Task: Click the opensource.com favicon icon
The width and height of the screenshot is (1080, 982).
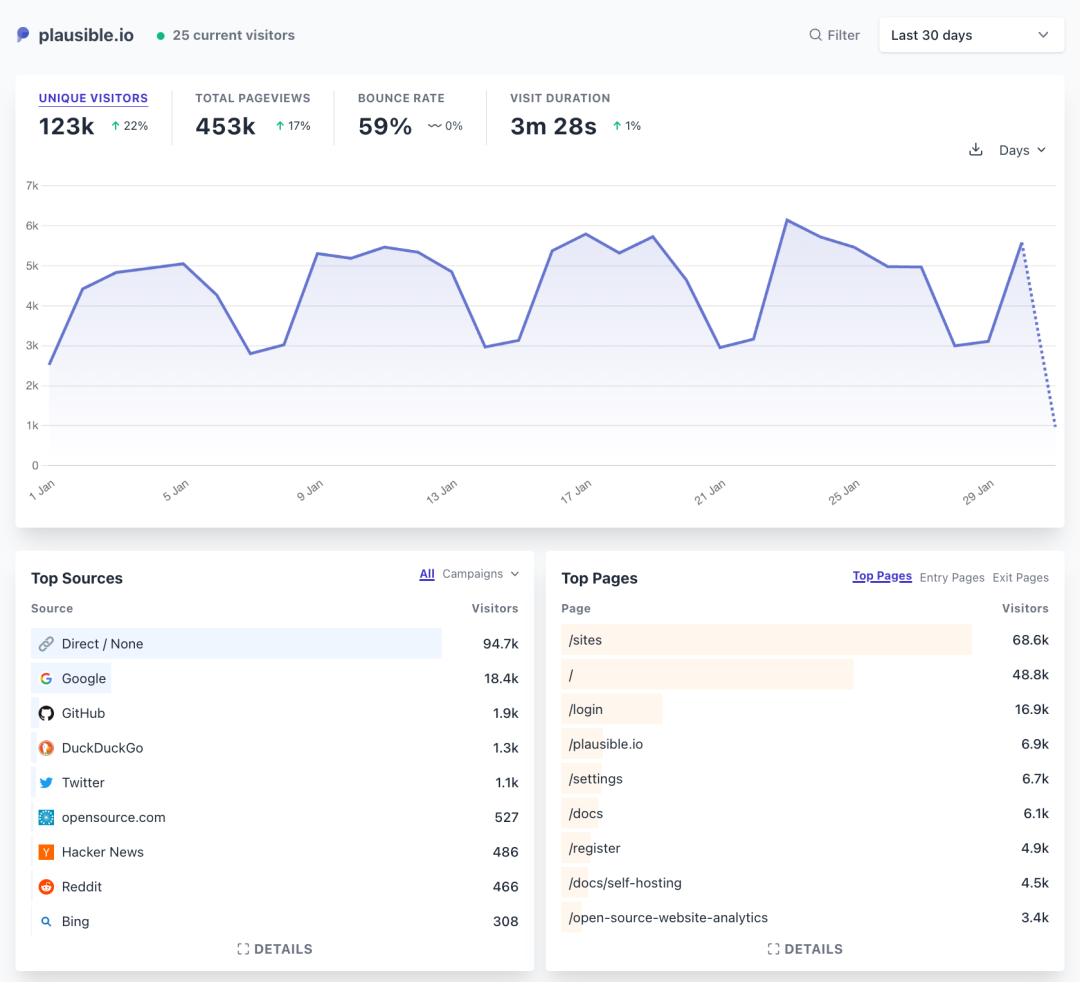Action: [x=46, y=817]
